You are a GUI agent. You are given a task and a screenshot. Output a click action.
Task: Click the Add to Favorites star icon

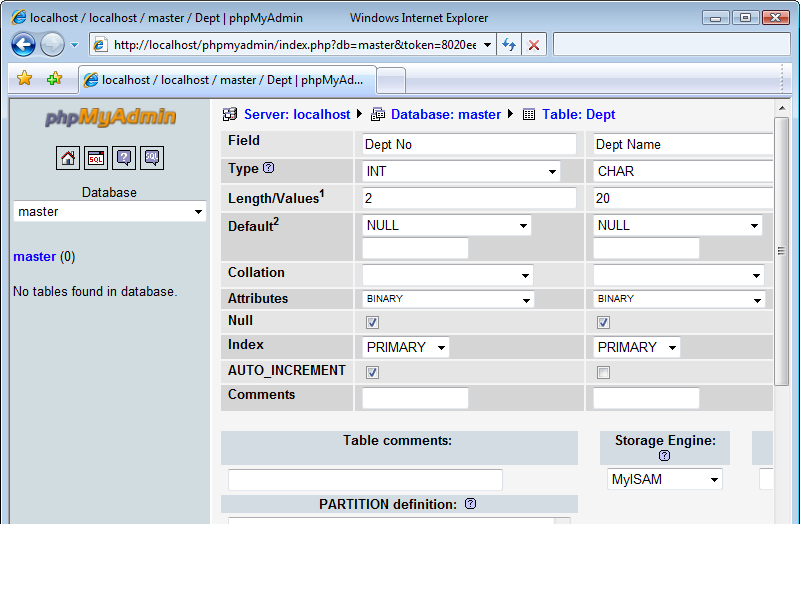point(54,79)
